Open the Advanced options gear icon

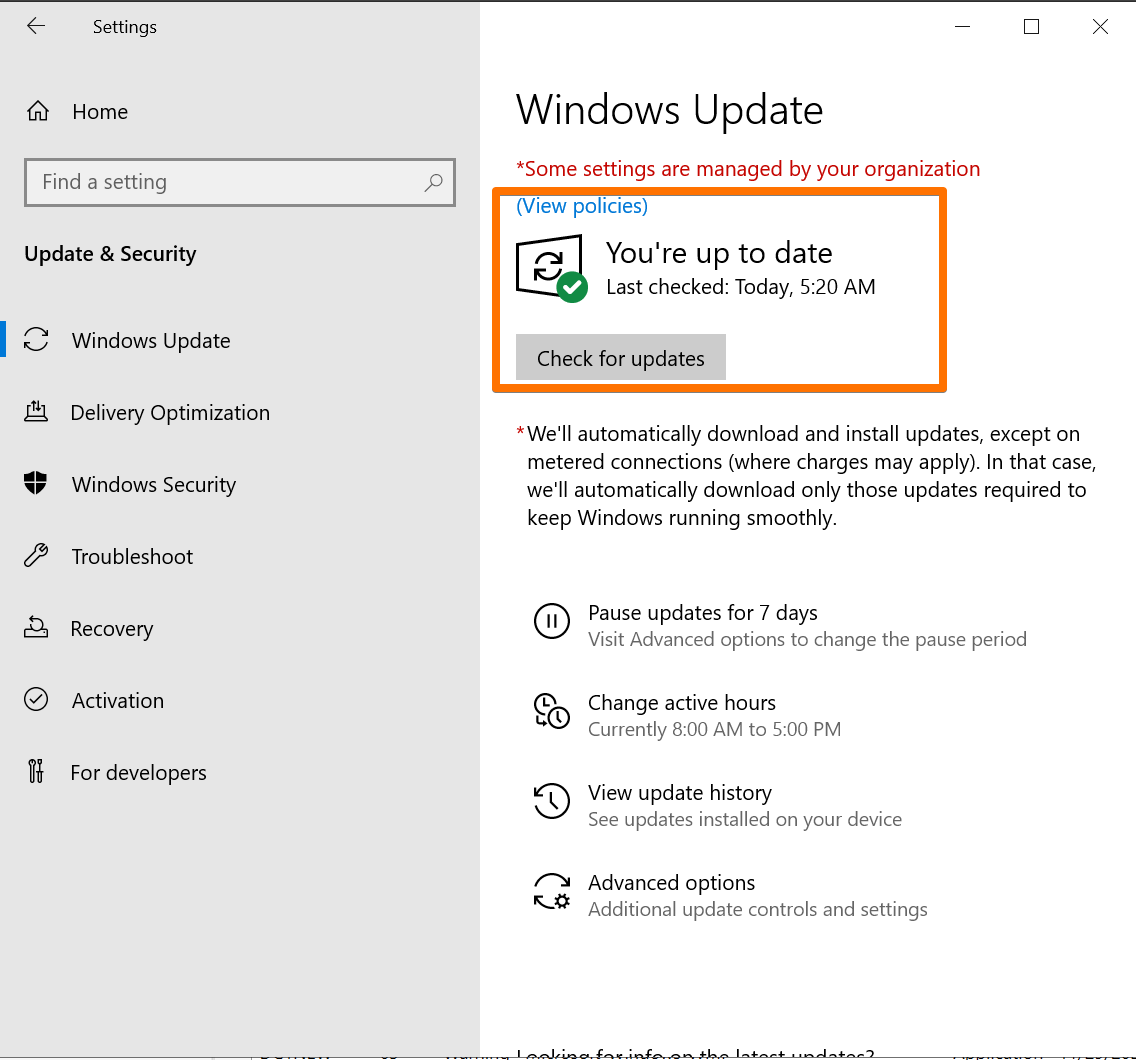coord(551,891)
